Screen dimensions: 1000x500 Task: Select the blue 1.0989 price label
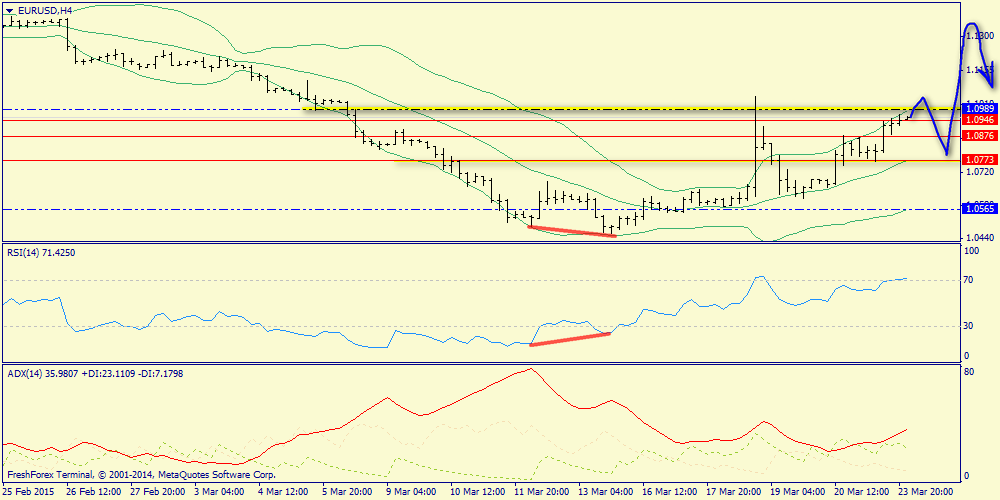tap(978, 110)
